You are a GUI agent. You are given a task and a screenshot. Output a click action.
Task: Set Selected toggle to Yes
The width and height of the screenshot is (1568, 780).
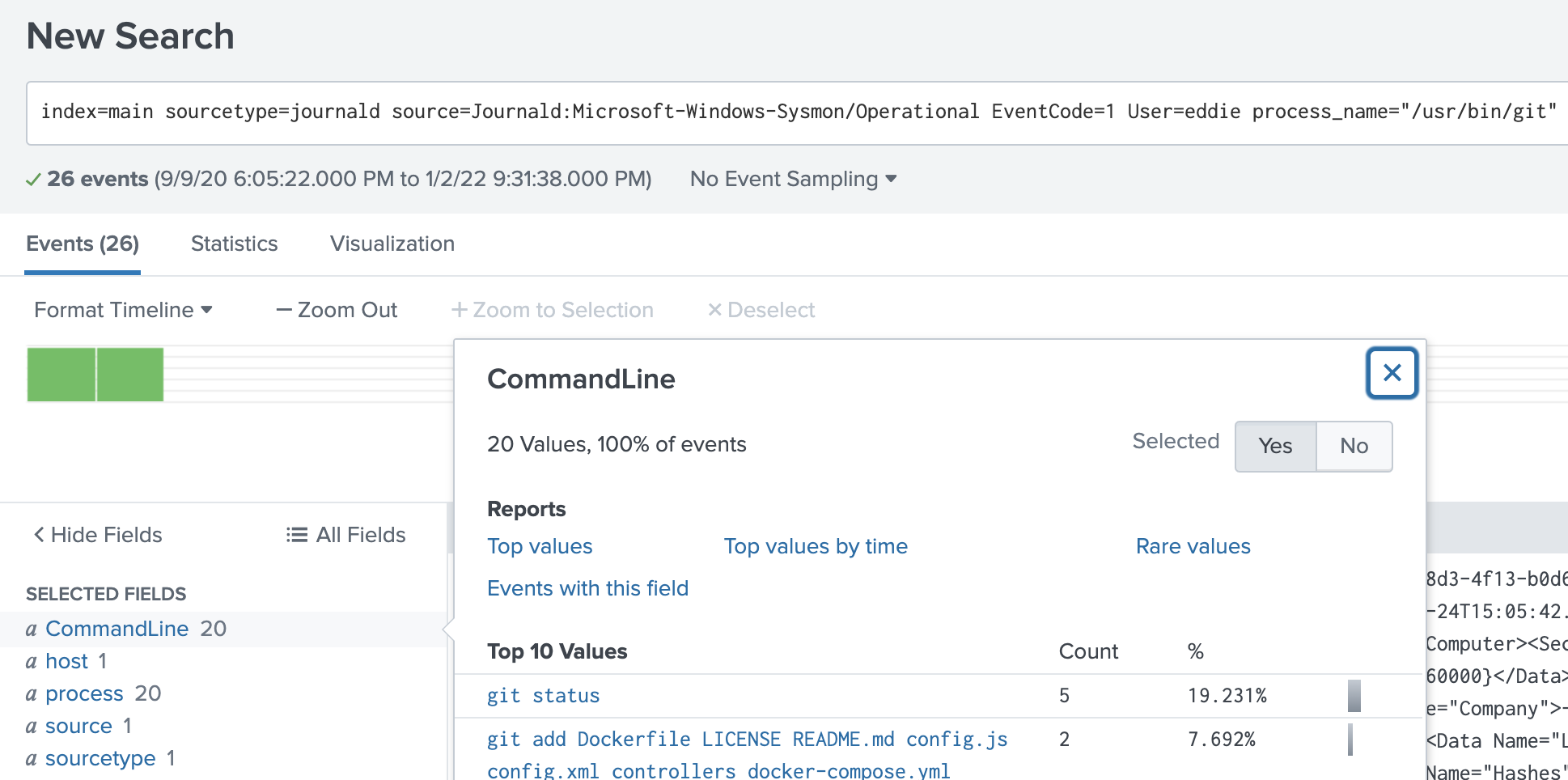coord(1275,446)
